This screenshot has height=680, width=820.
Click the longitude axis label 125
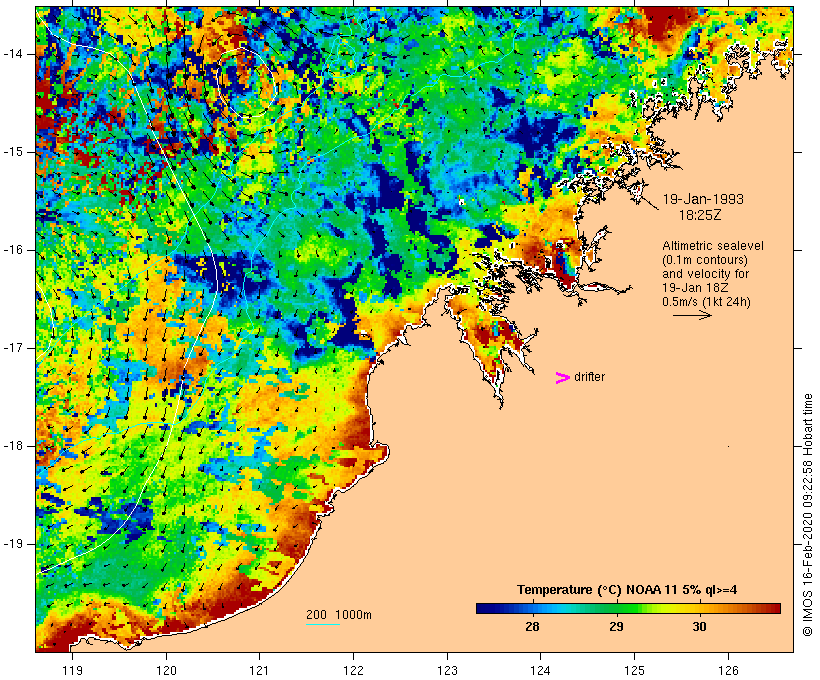point(634,670)
